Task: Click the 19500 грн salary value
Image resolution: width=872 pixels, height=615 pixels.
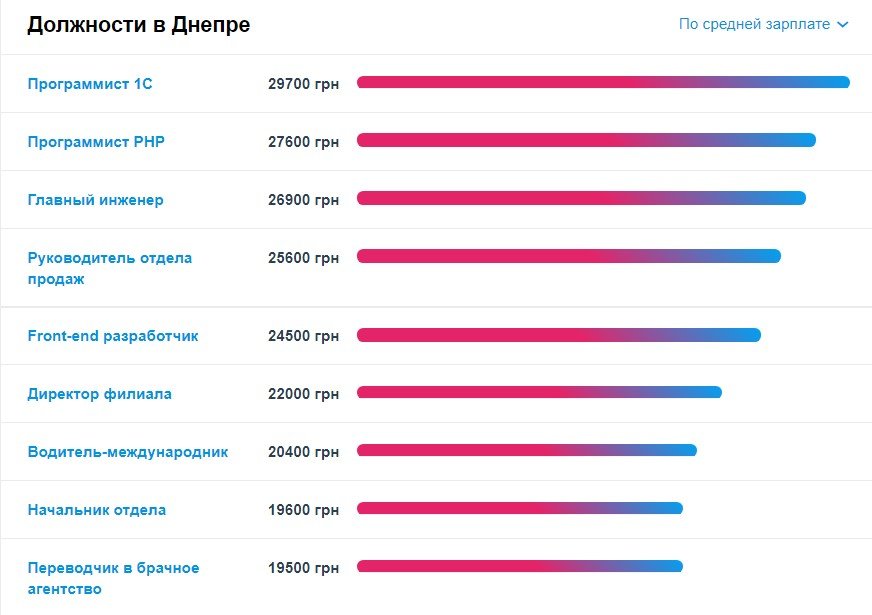Action: [304, 568]
